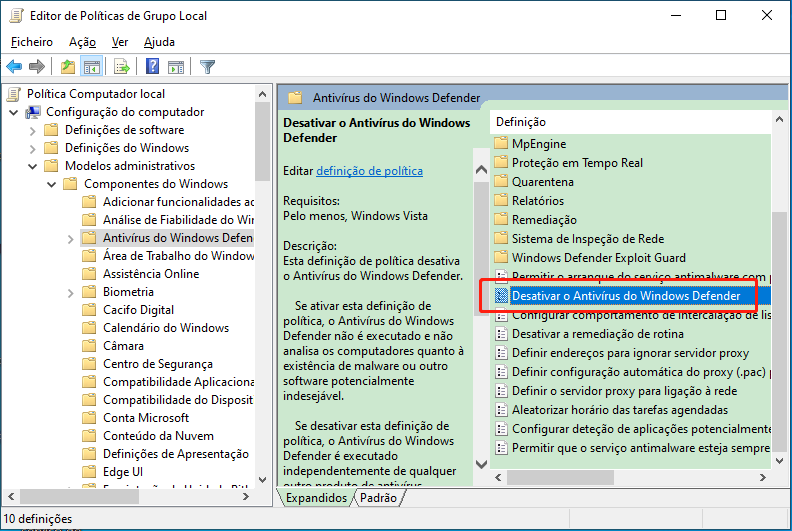The height and width of the screenshot is (531, 792).
Task: Click the settings list horizontal scrollbar thumb
Action: pos(560,477)
